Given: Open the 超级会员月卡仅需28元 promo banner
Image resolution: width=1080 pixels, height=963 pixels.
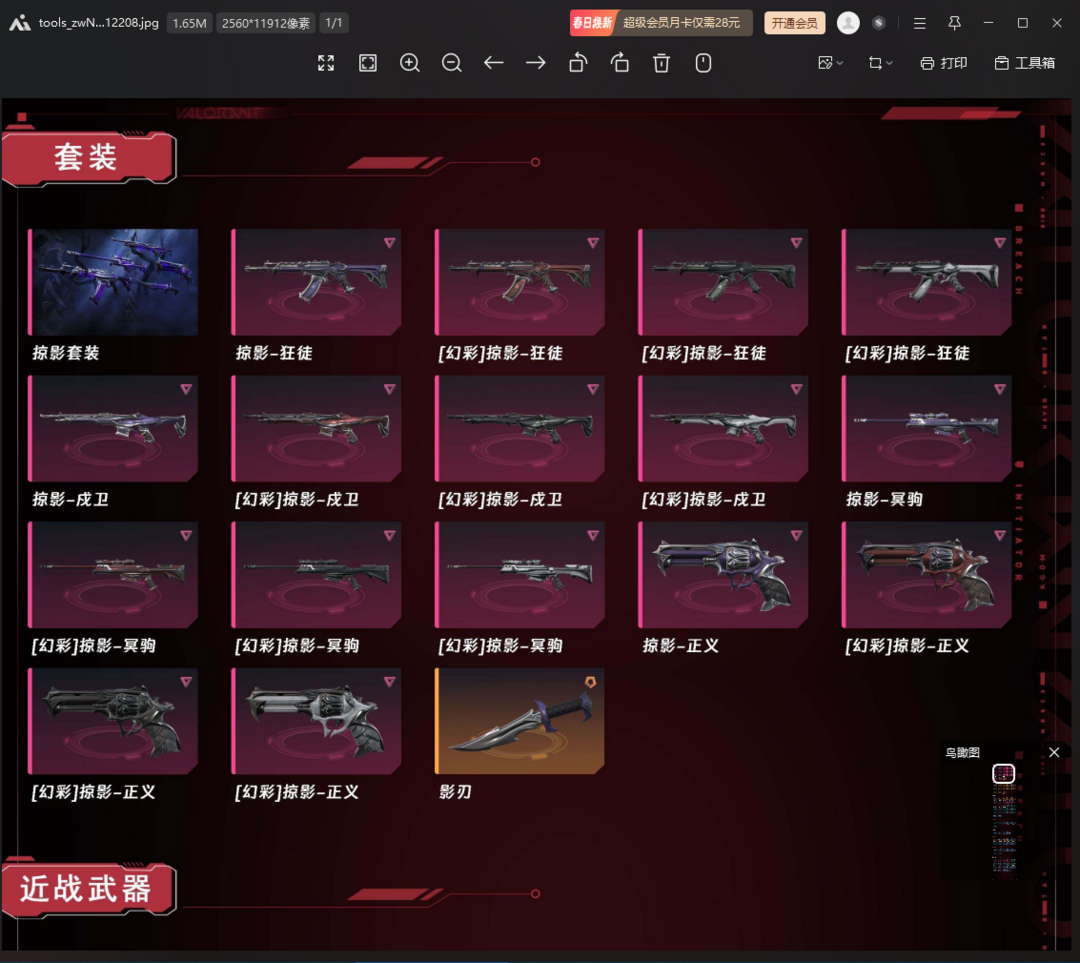Looking at the screenshot, I should click(x=661, y=23).
